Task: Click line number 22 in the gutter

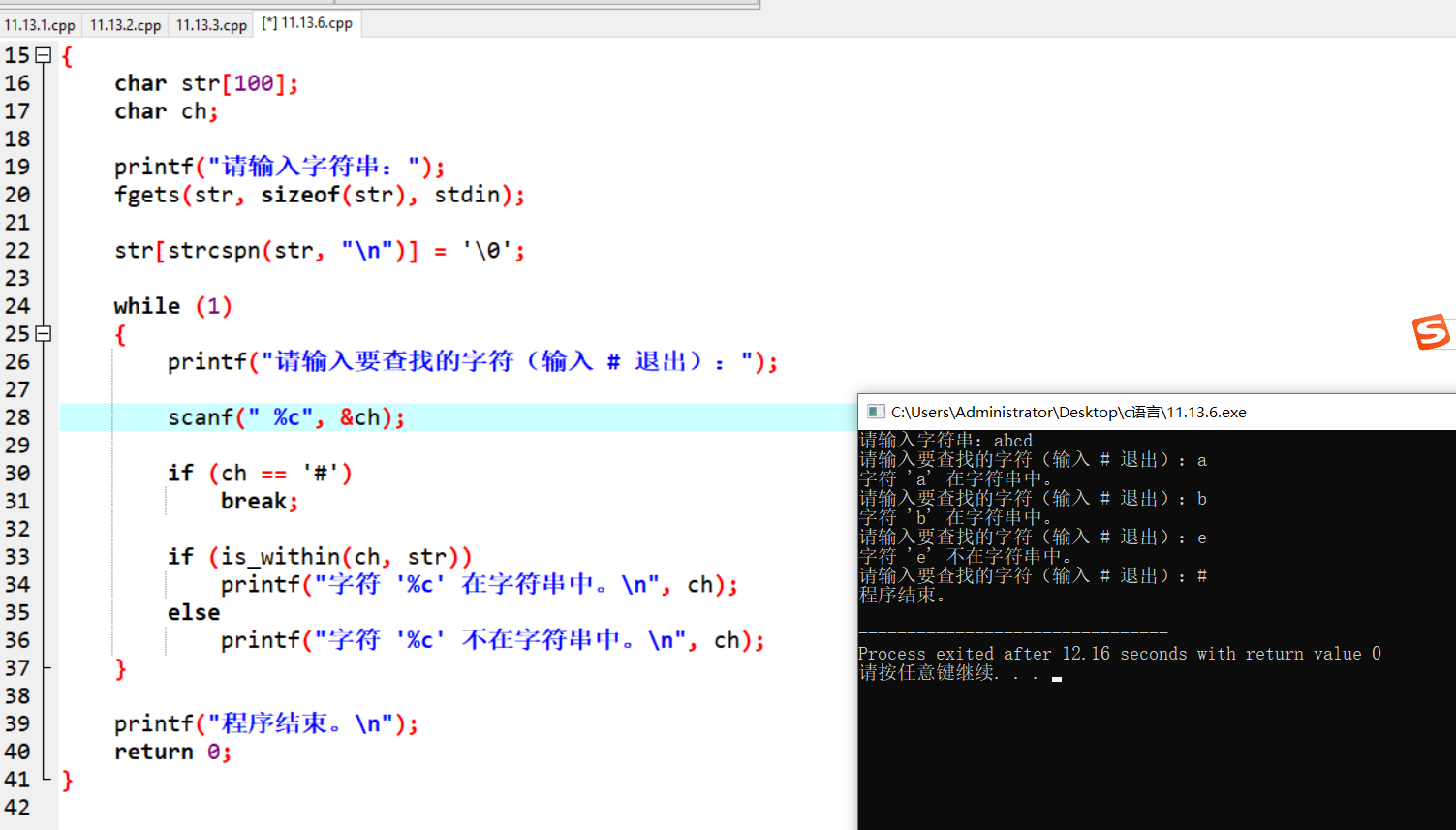Action: click(17, 251)
